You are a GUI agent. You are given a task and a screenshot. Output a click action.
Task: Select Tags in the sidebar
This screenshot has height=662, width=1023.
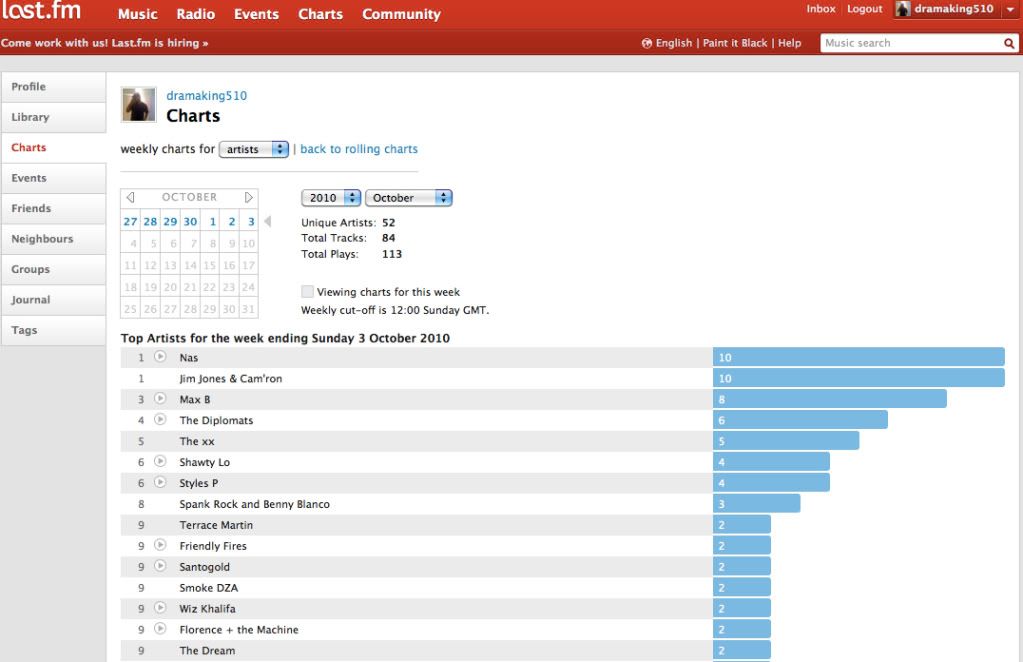(x=53, y=330)
